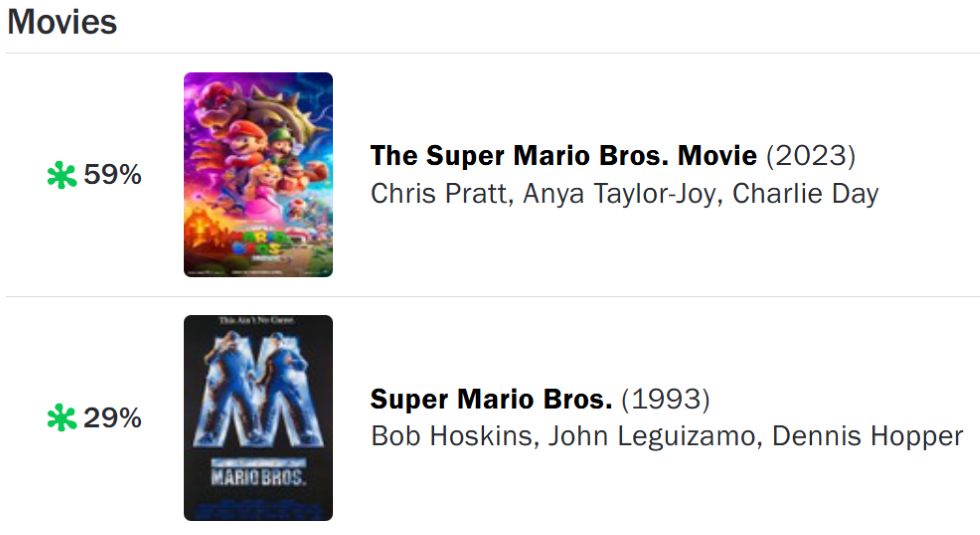
Task: Click the Bob Hoskins cast name
Action: pyautogui.click(x=451, y=436)
